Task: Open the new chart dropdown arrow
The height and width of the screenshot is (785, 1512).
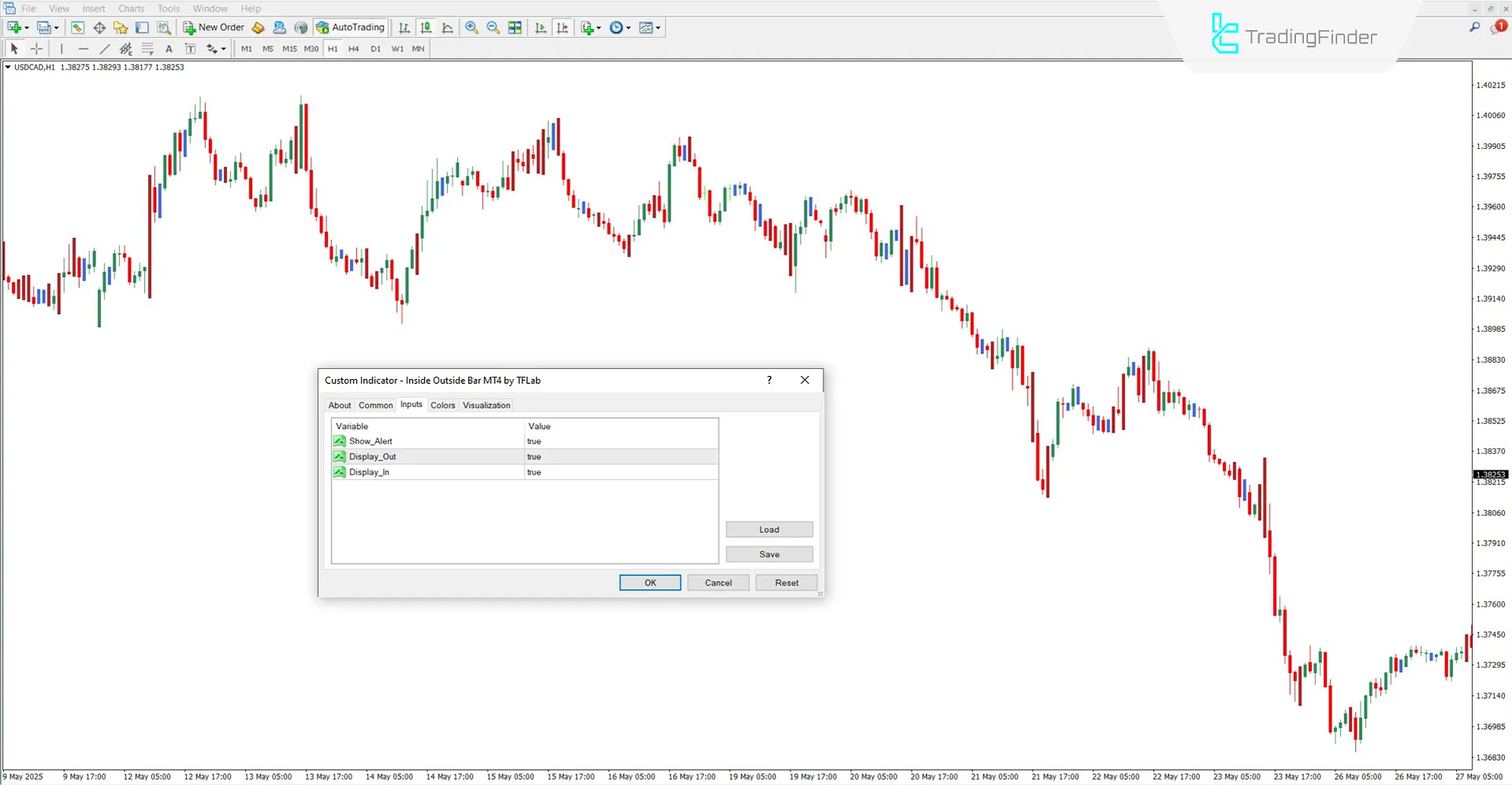Action: pyautogui.click(x=27, y=28)
